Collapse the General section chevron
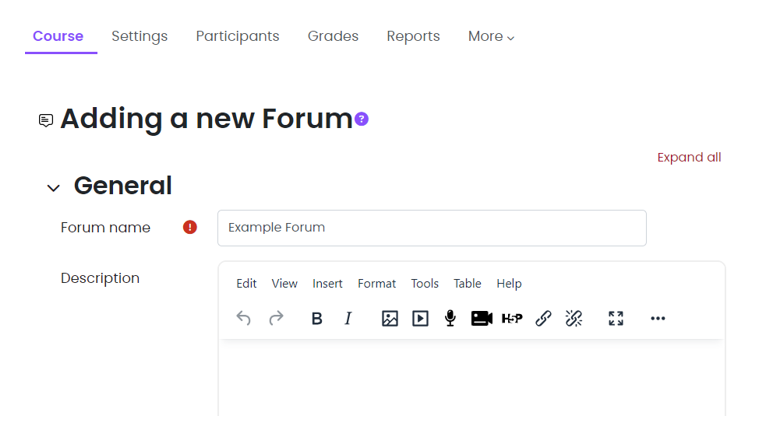 coord(53,188)
